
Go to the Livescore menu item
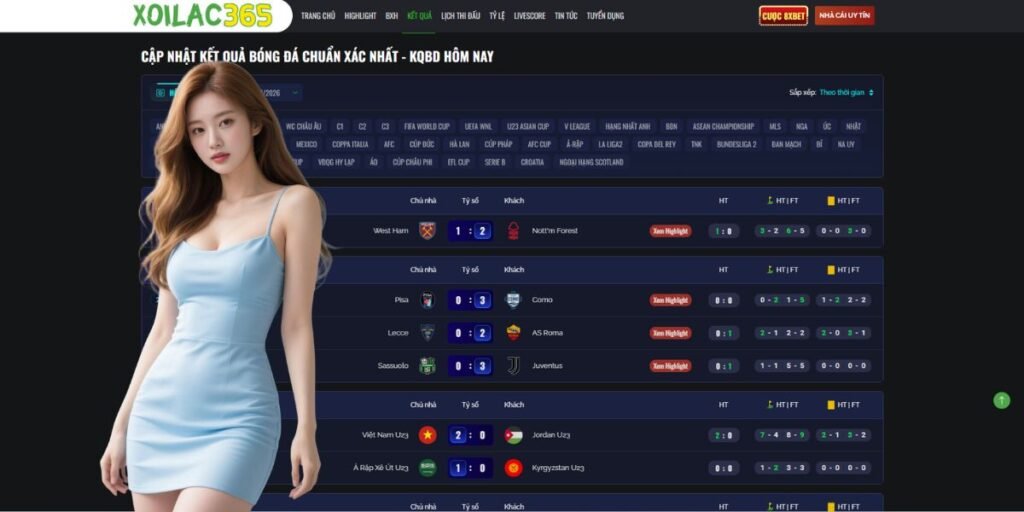530,16
